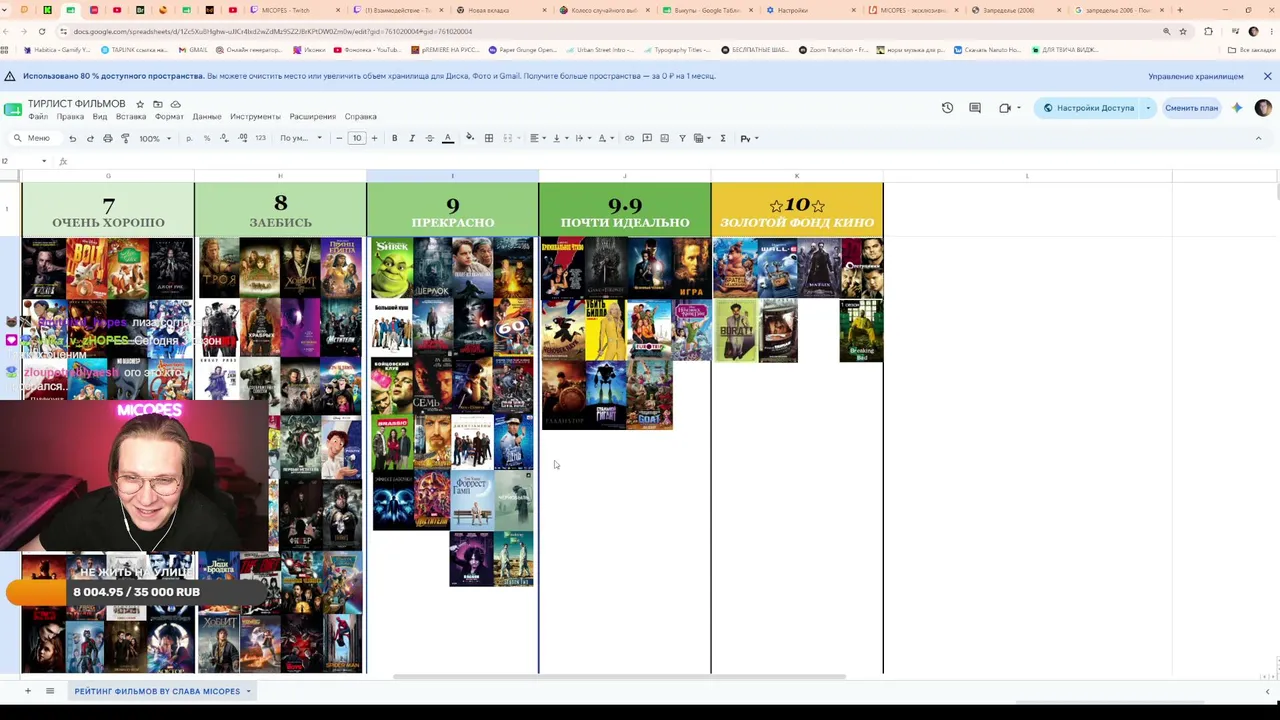Image resolution: width=1280 pixels, height=720 pixels.
Task: Insert a chart
Action: [x=664, y=138]
